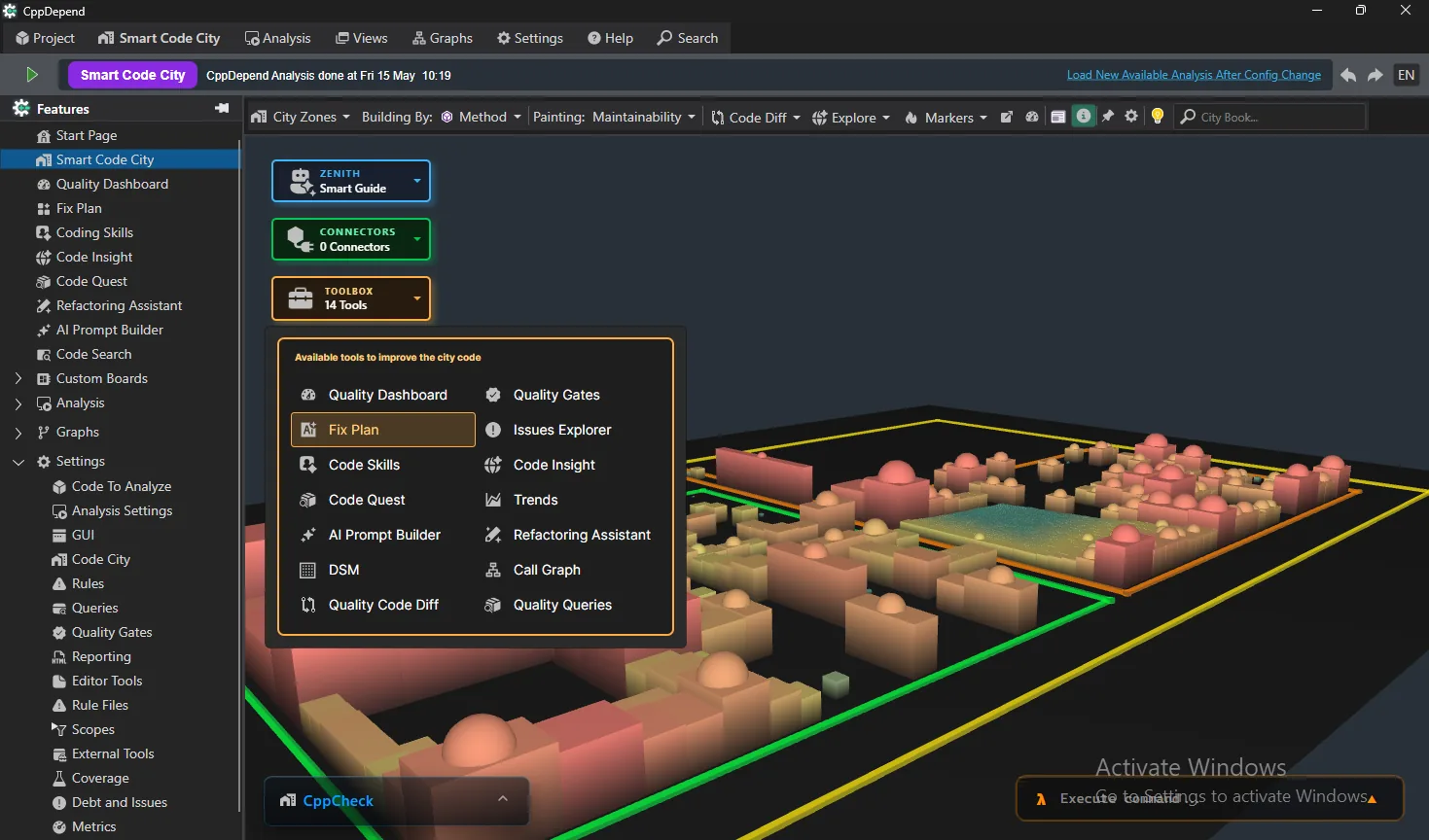Click the purple Smart Code City button
1429x840 pixels.
click(133, 75)
